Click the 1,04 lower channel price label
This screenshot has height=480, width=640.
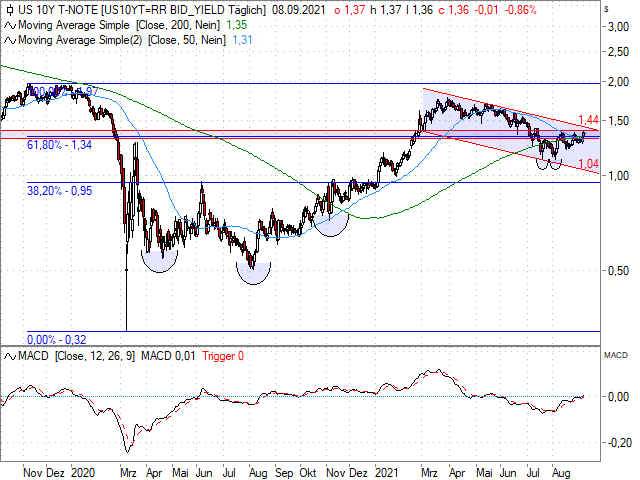(590, 163)
